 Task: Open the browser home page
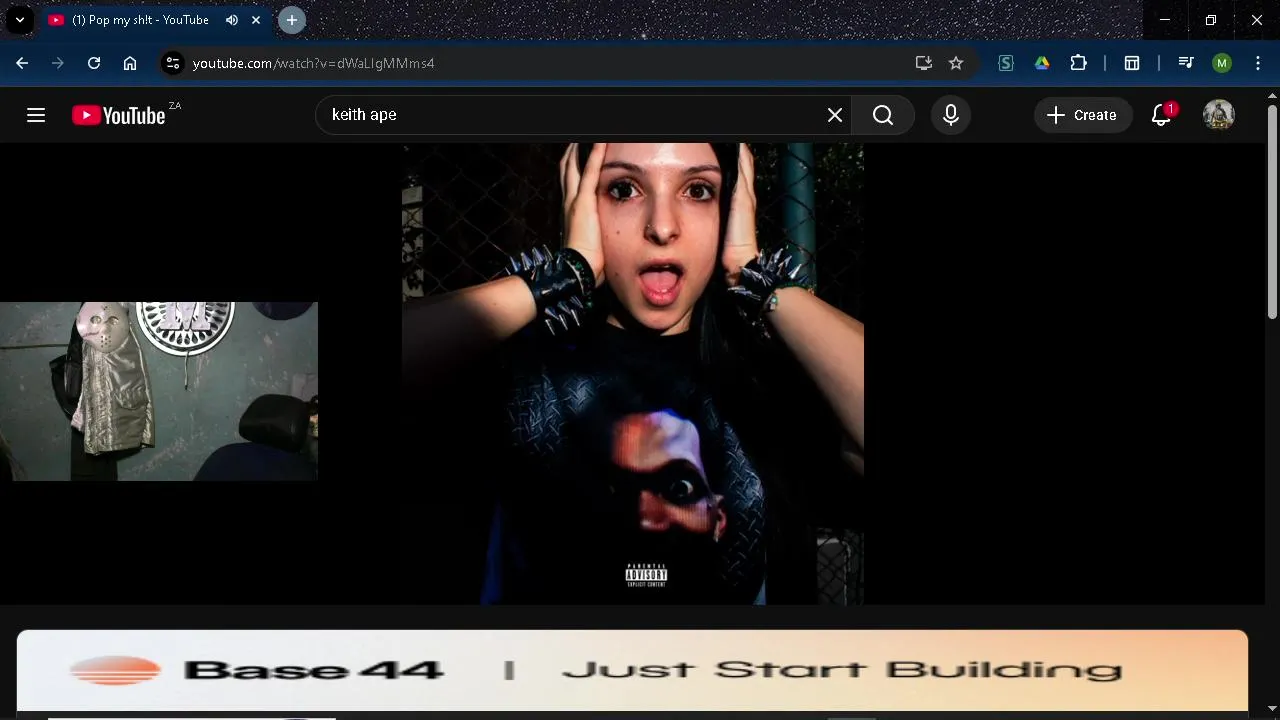click(130, 63)
